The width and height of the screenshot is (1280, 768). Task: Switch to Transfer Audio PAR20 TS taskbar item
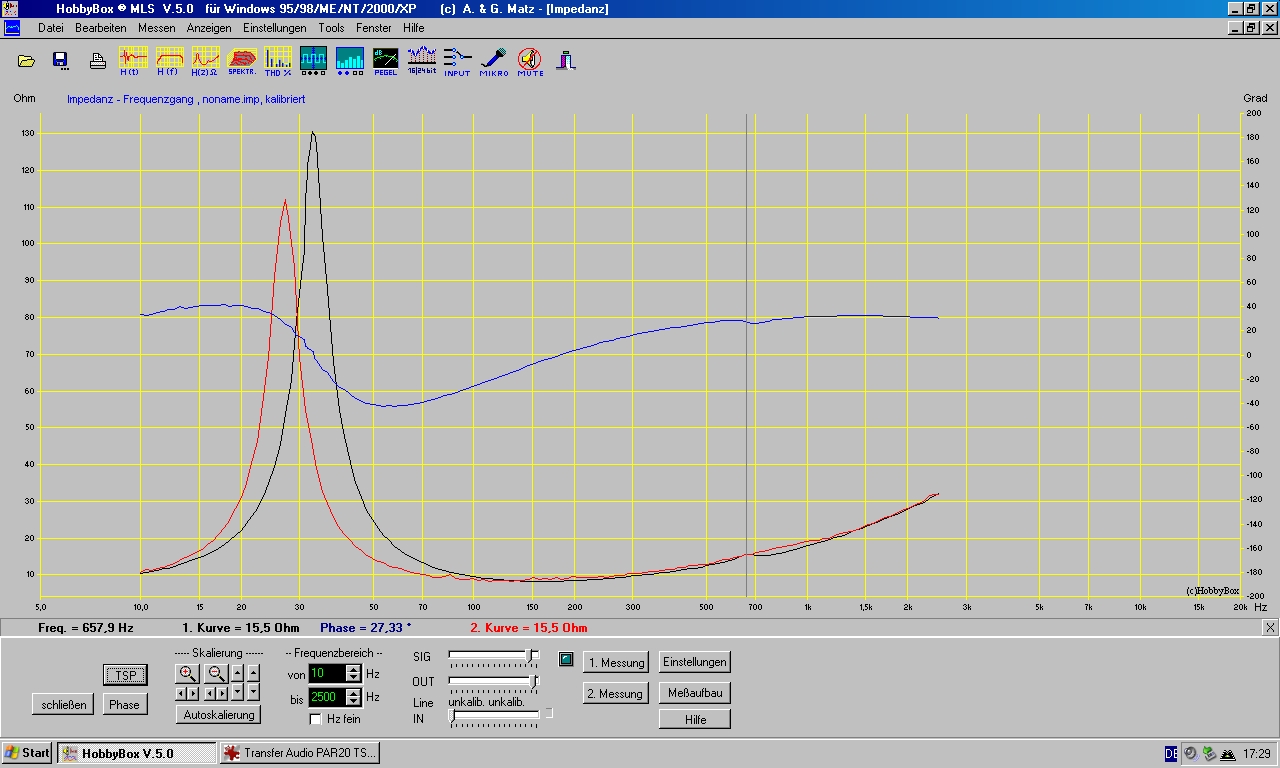[x=300, y=753]
